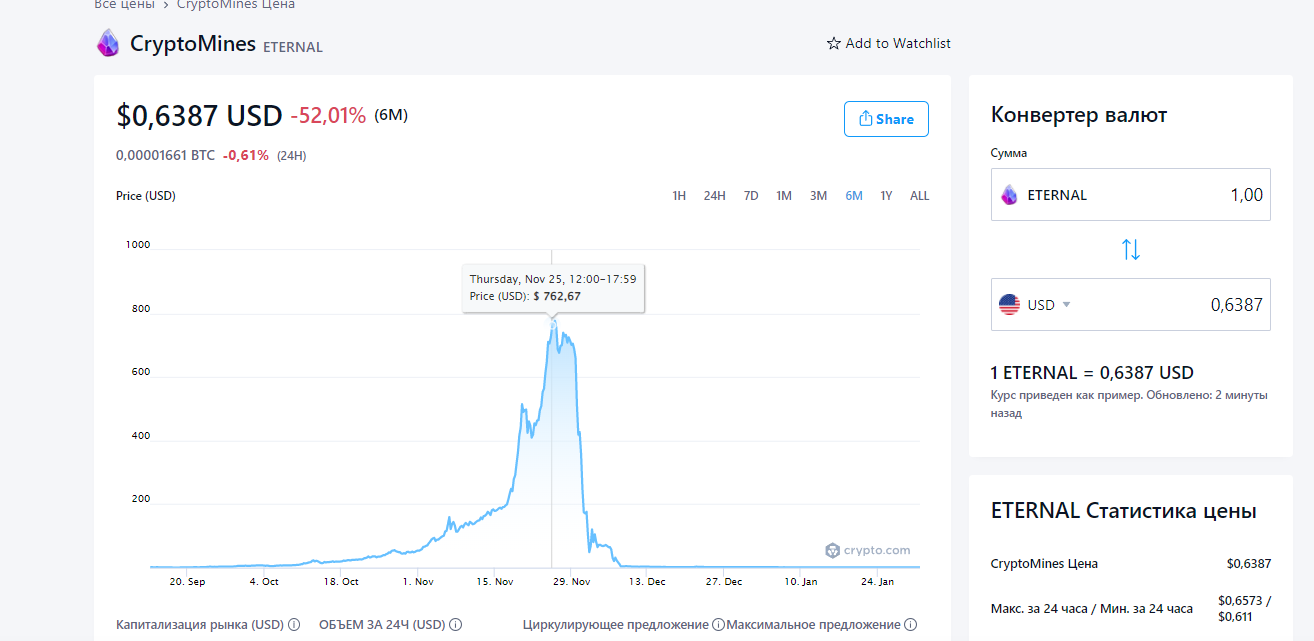
Task: Open info icon next to Капитализация рынка (USD)
Action: coord(294,625)
